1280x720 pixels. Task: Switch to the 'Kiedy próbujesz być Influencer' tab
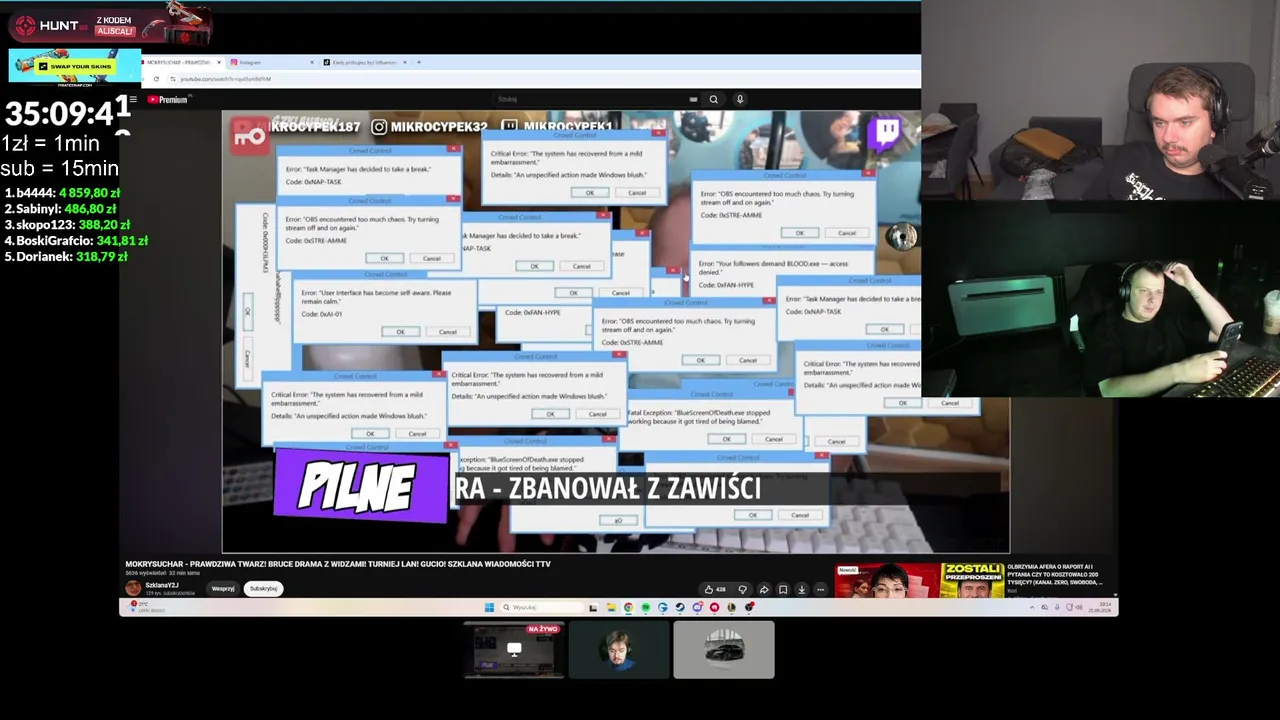[x=365, y=62]
